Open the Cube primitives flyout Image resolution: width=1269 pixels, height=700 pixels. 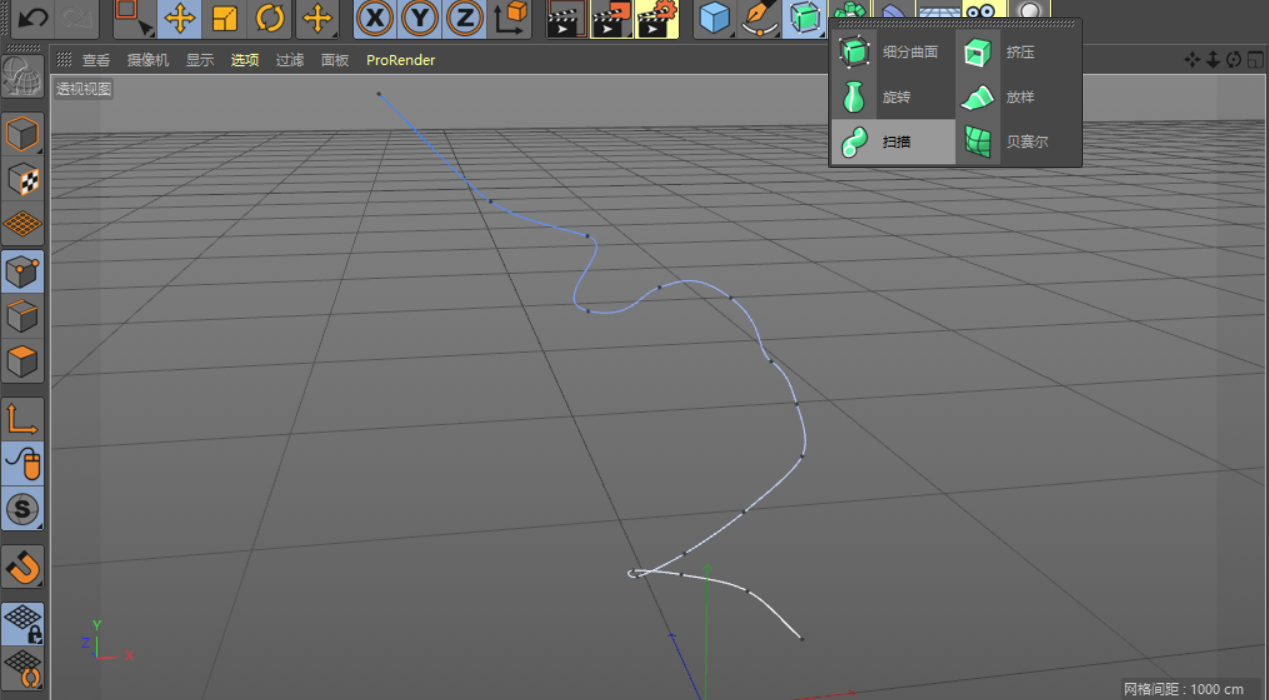tap(714, 18)
